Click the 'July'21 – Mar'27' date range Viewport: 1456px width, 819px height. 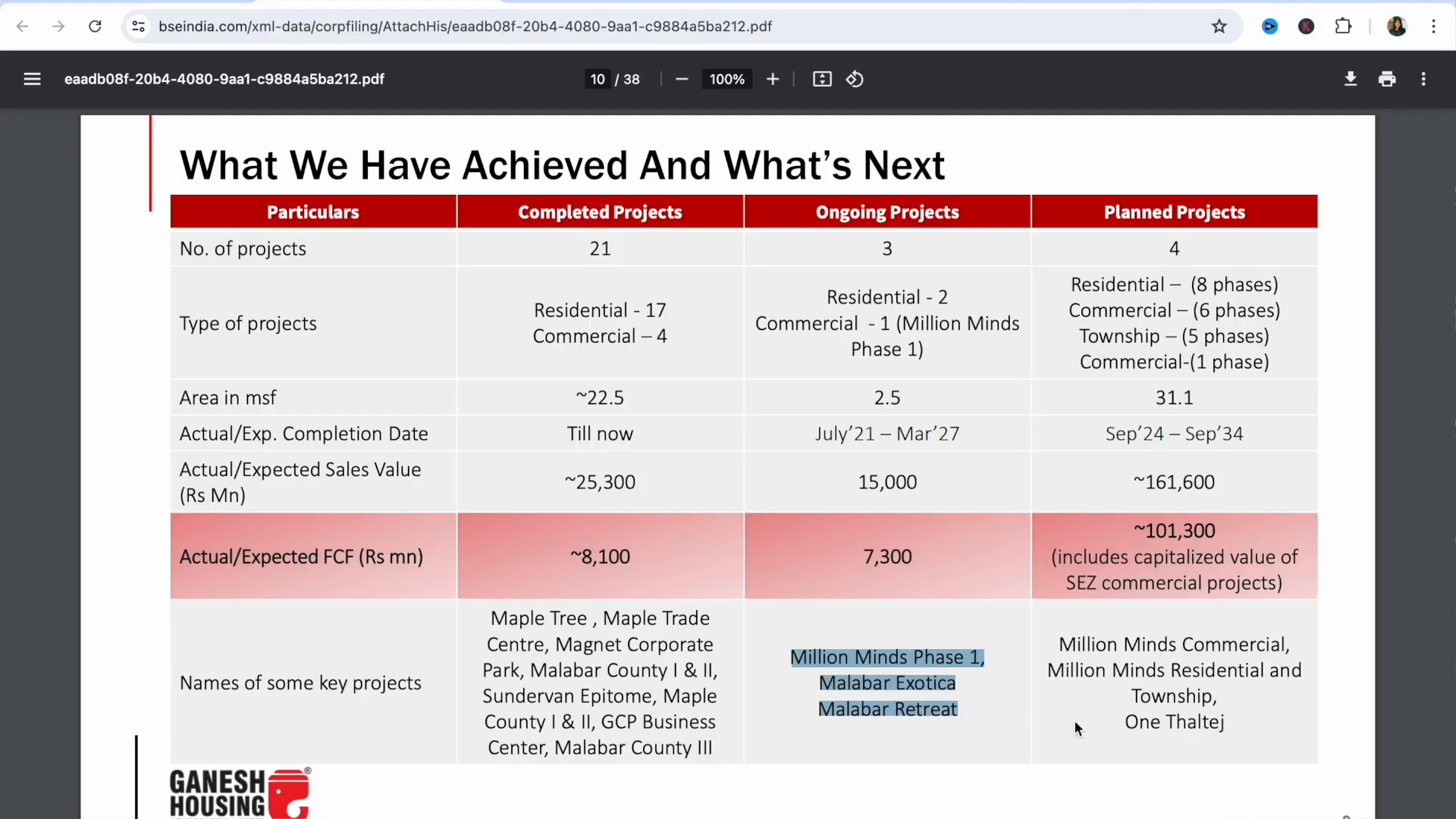[887, 434]
